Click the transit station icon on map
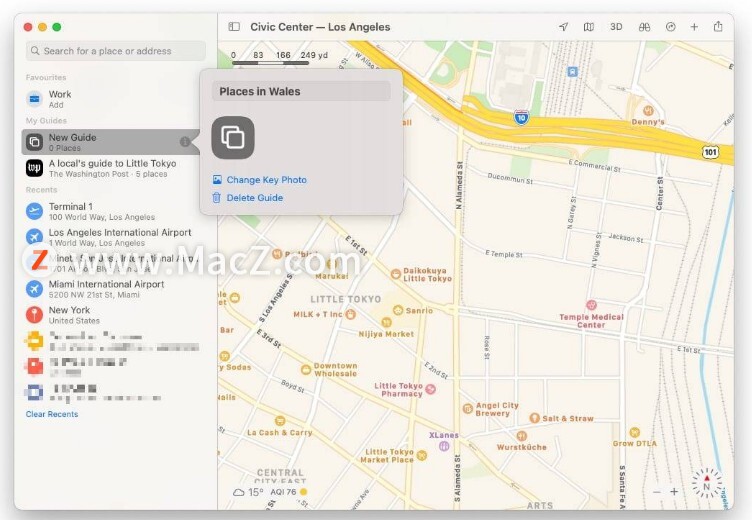 [x=572, y=72]
